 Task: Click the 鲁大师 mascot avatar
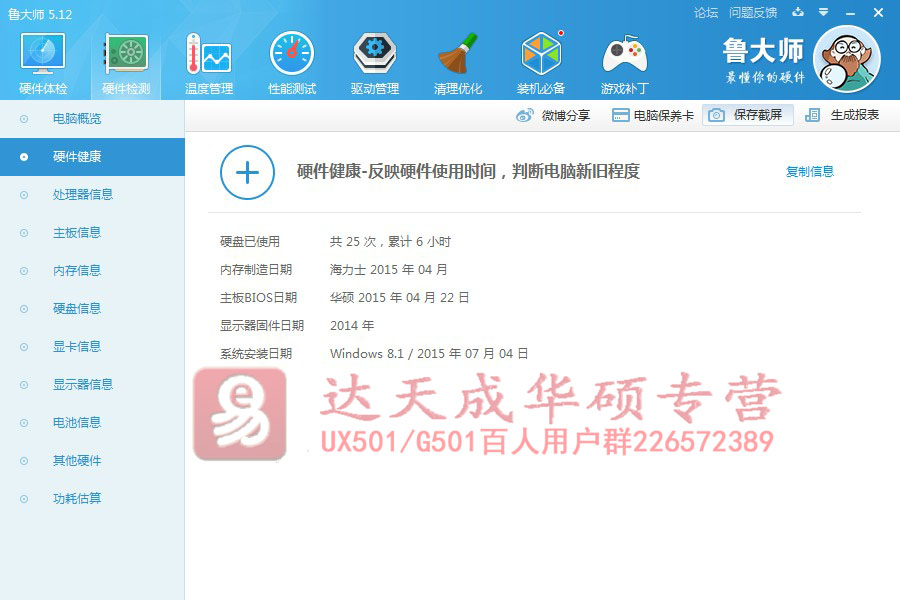(847, 59)
